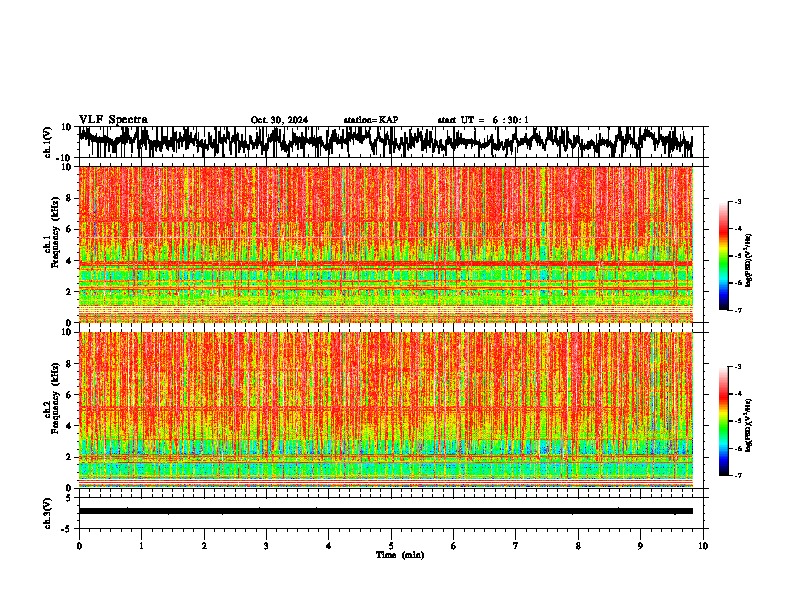Select the "start UT = 6 :30: 1" label
Image resolution: width=792 pixels, height=612 pixels.
pos(483,120)
